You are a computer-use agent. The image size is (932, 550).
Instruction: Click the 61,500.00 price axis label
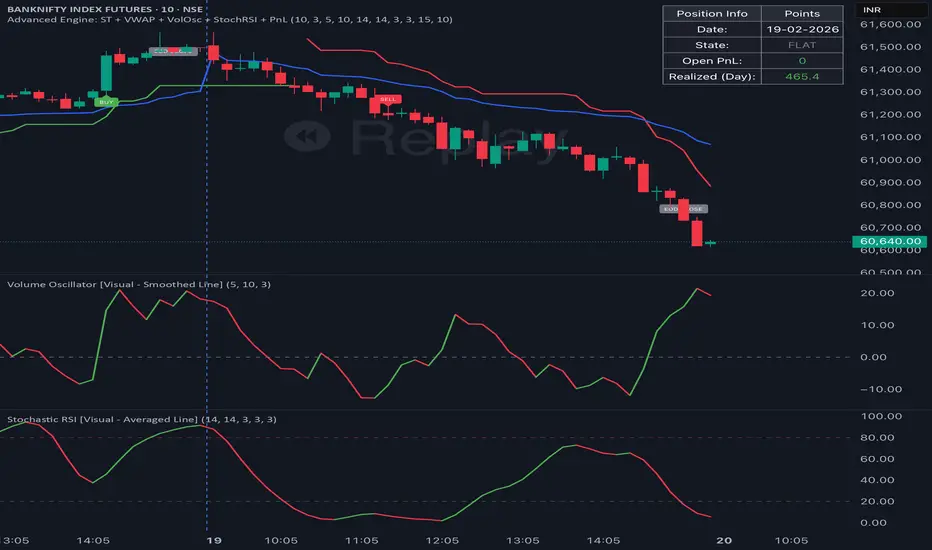click(x=890, y=47)
